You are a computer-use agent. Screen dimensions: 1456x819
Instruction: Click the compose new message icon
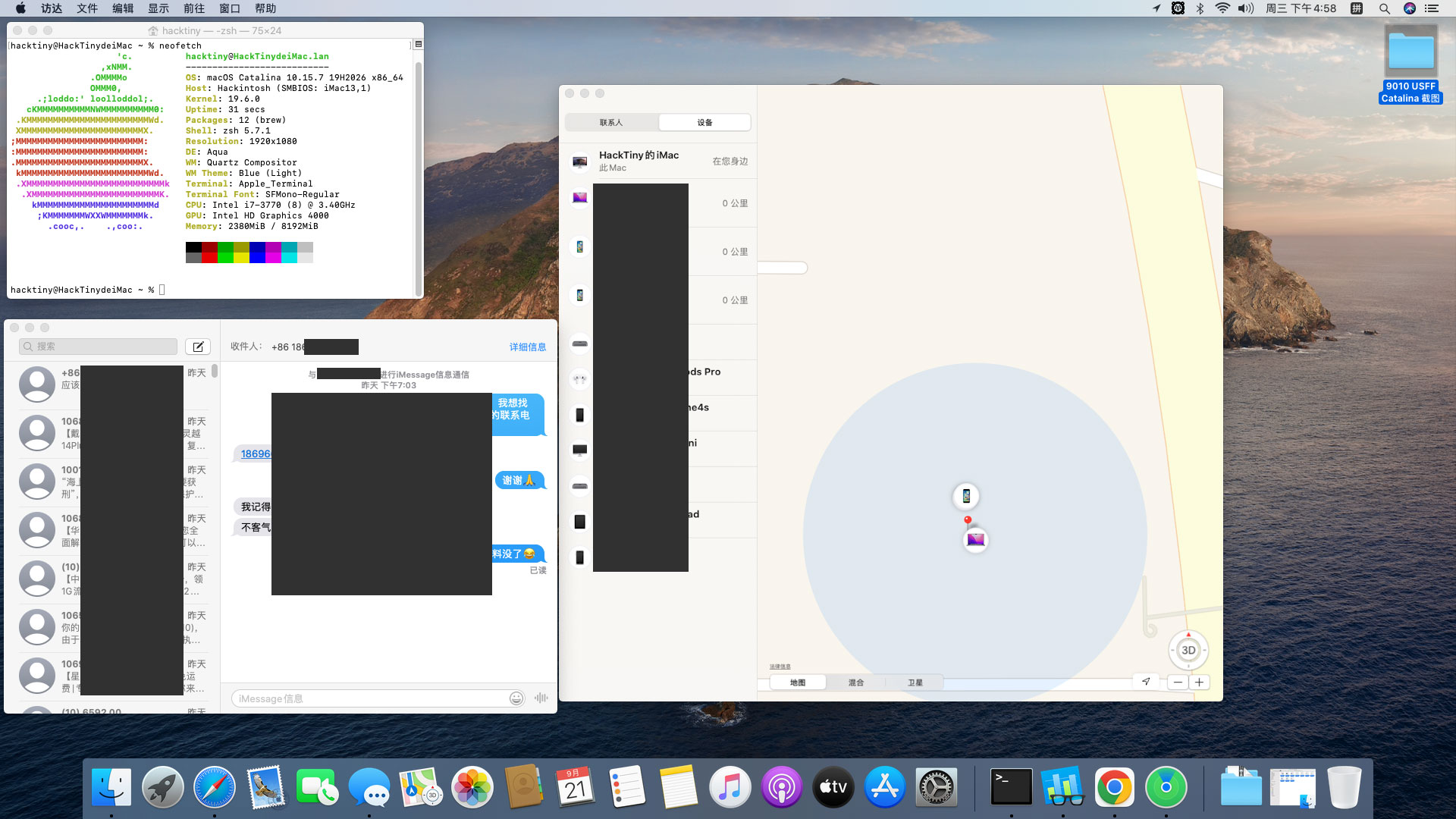point(198,347)
